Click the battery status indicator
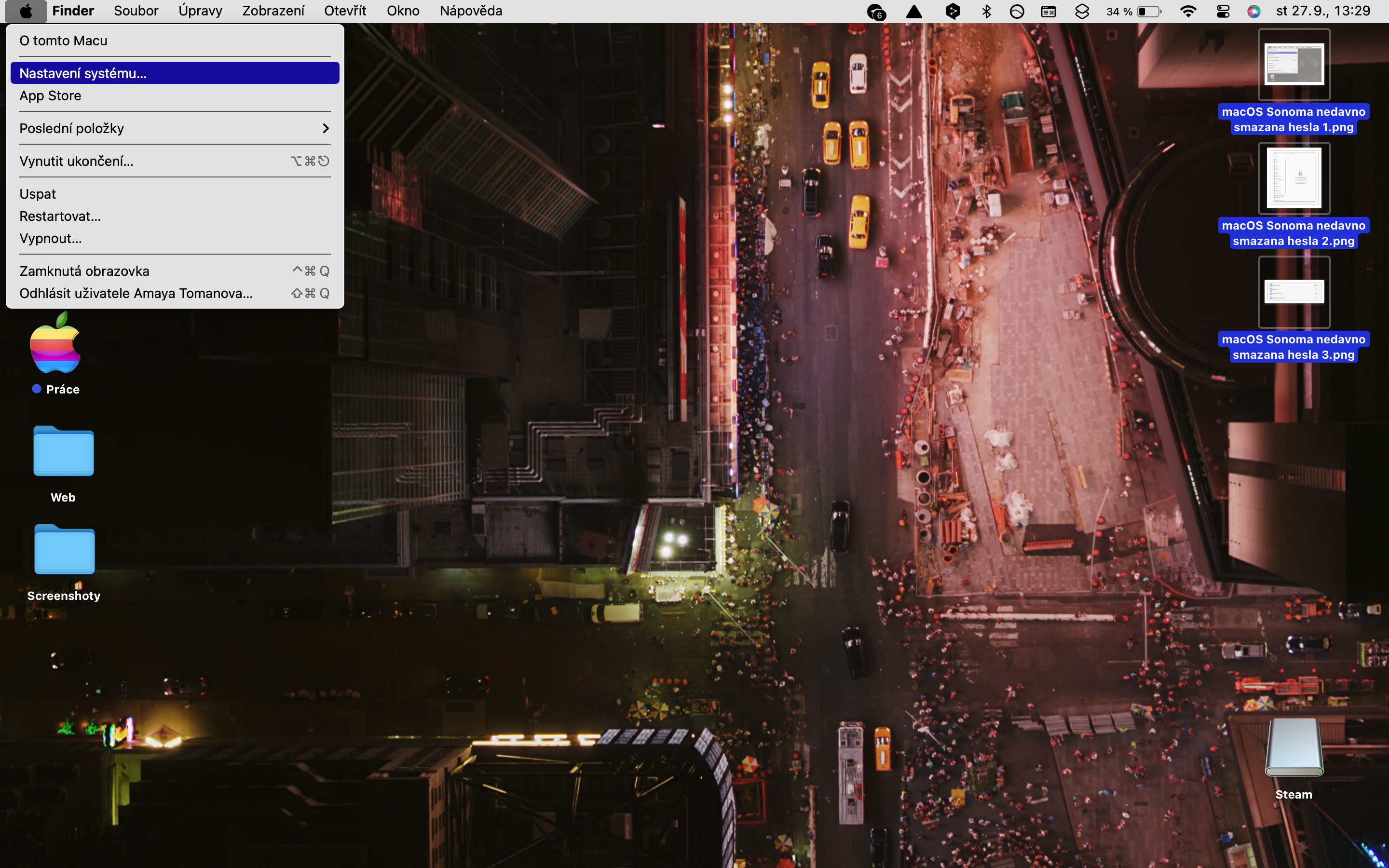The height and width of the screenshot is (868, 1389). [1148, 12]
